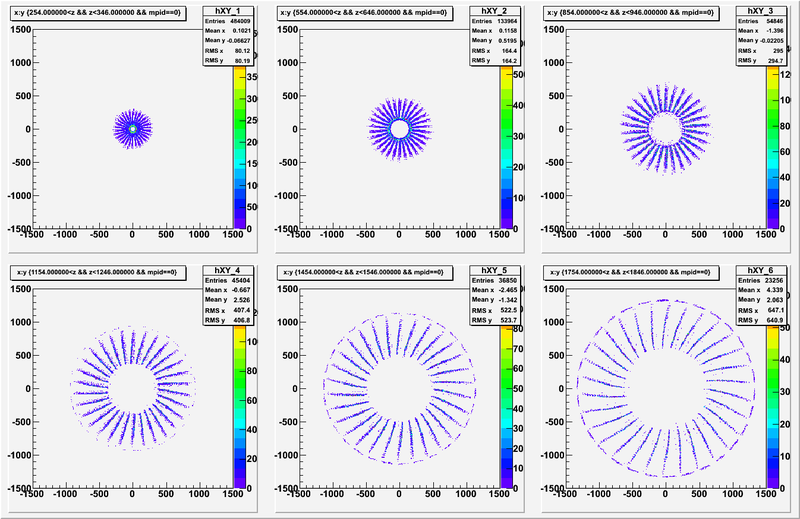Select the ring-shaped scatter pattern in hXY_2

pos(399,129)
